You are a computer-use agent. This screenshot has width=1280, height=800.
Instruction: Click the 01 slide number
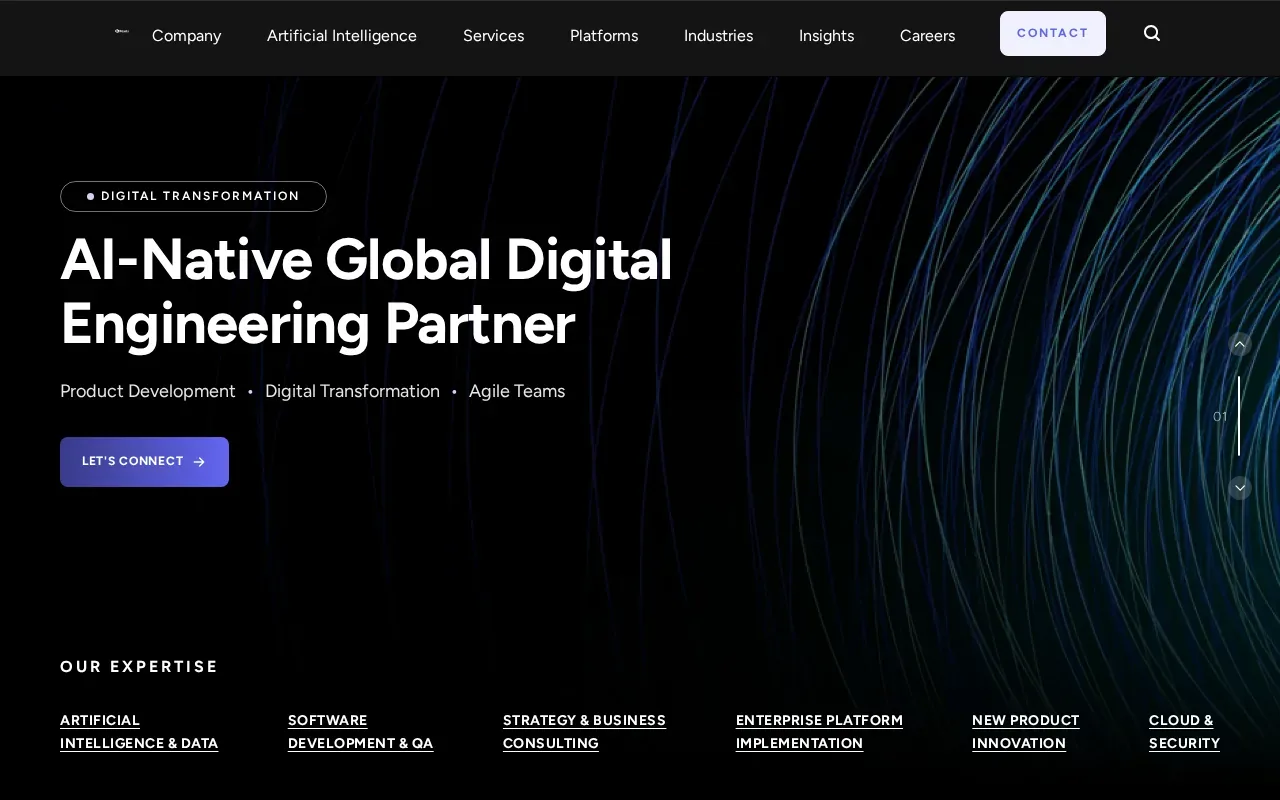(x=1220, y=417)
